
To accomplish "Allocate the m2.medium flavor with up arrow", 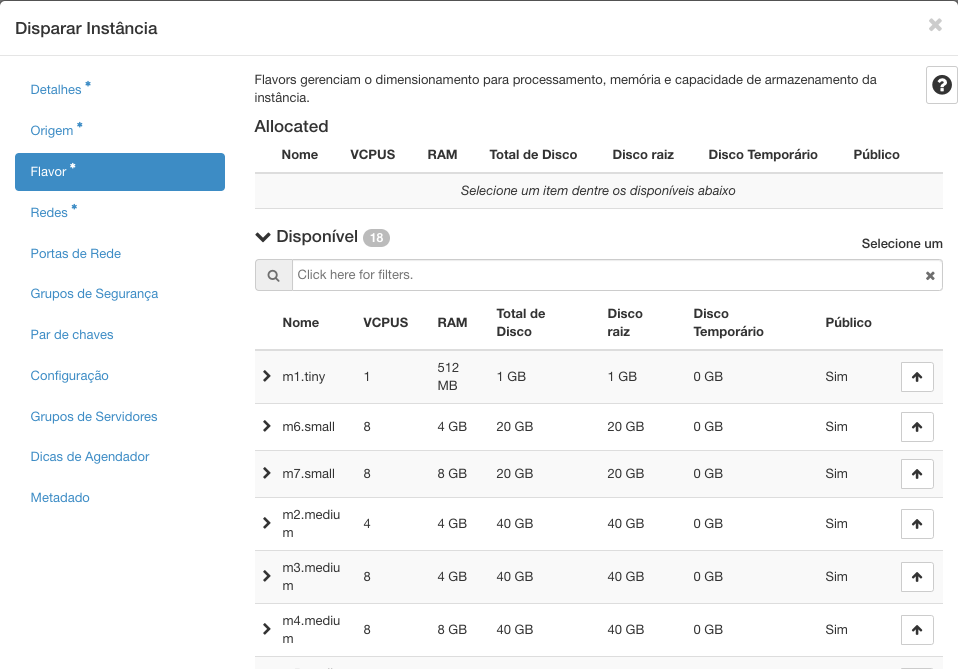I will pos(917,524).
